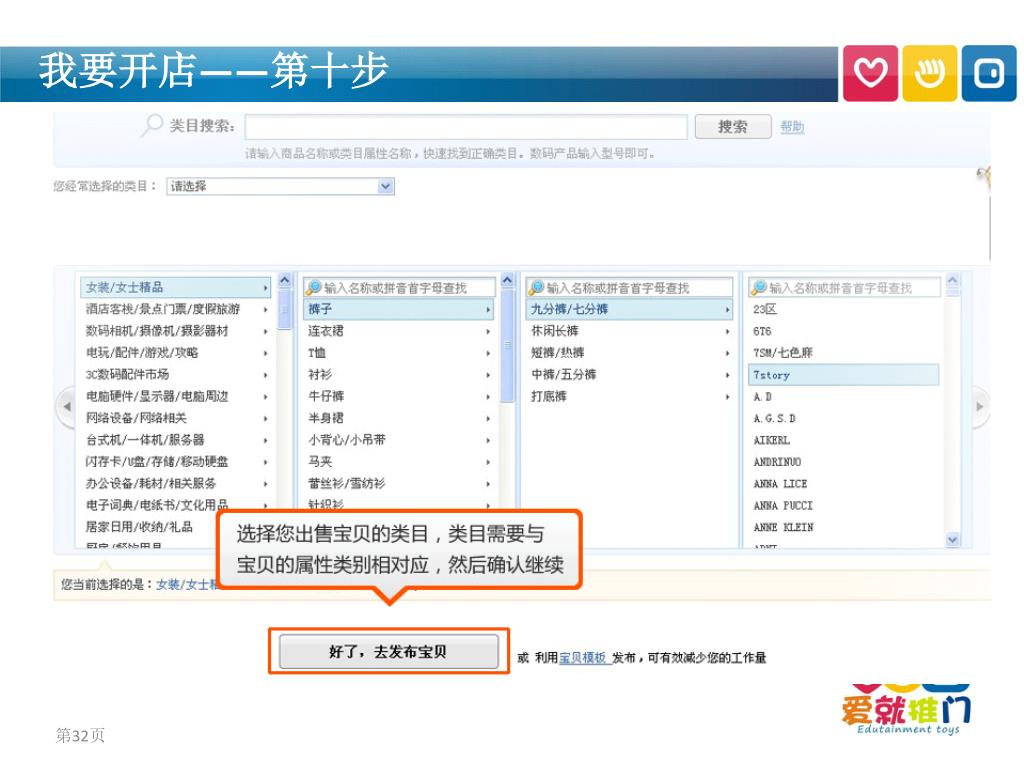Click the down arrow of brand column scrollbar
1024x768 pixels.
[x=952, y=539]
